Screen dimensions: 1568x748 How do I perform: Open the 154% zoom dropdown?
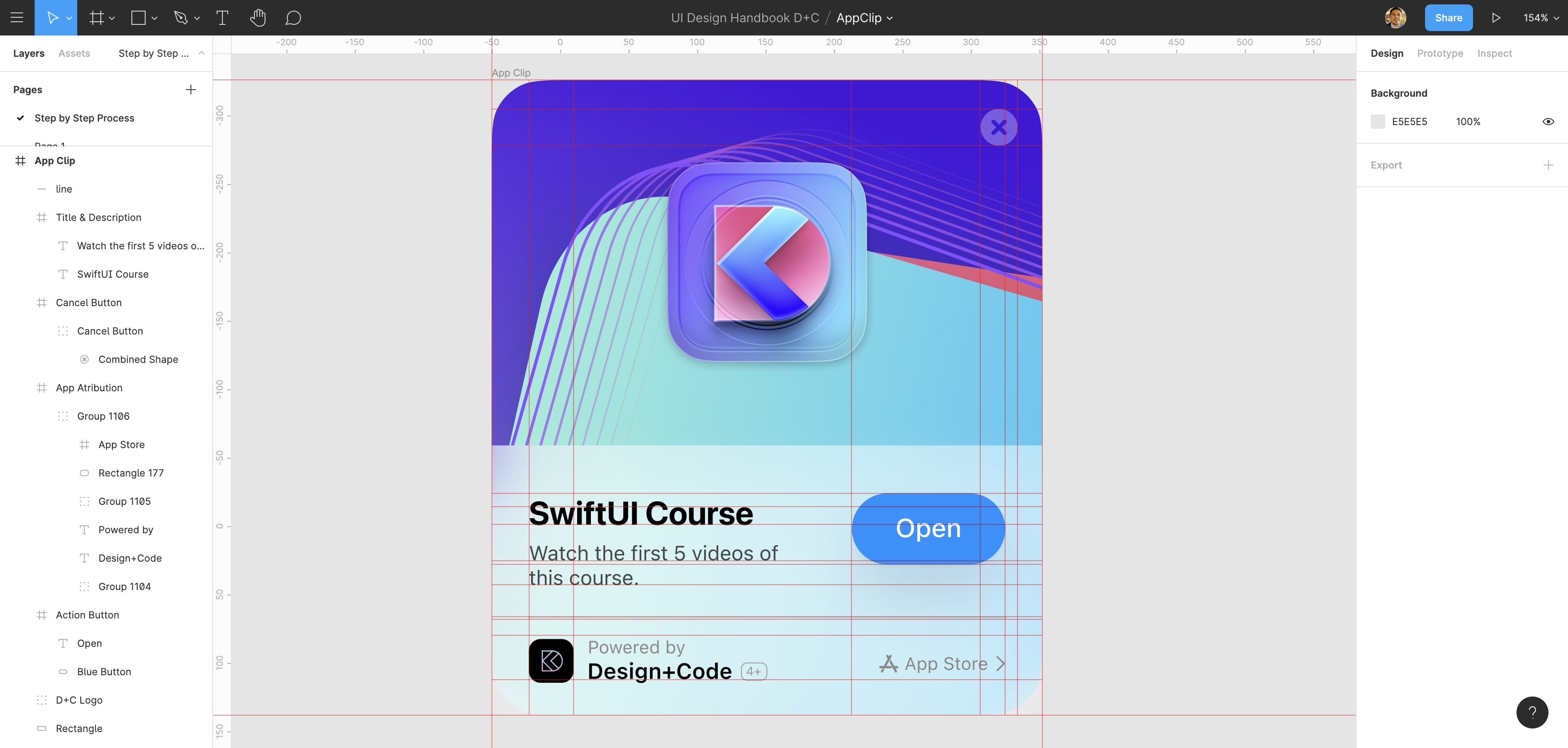1540,18
